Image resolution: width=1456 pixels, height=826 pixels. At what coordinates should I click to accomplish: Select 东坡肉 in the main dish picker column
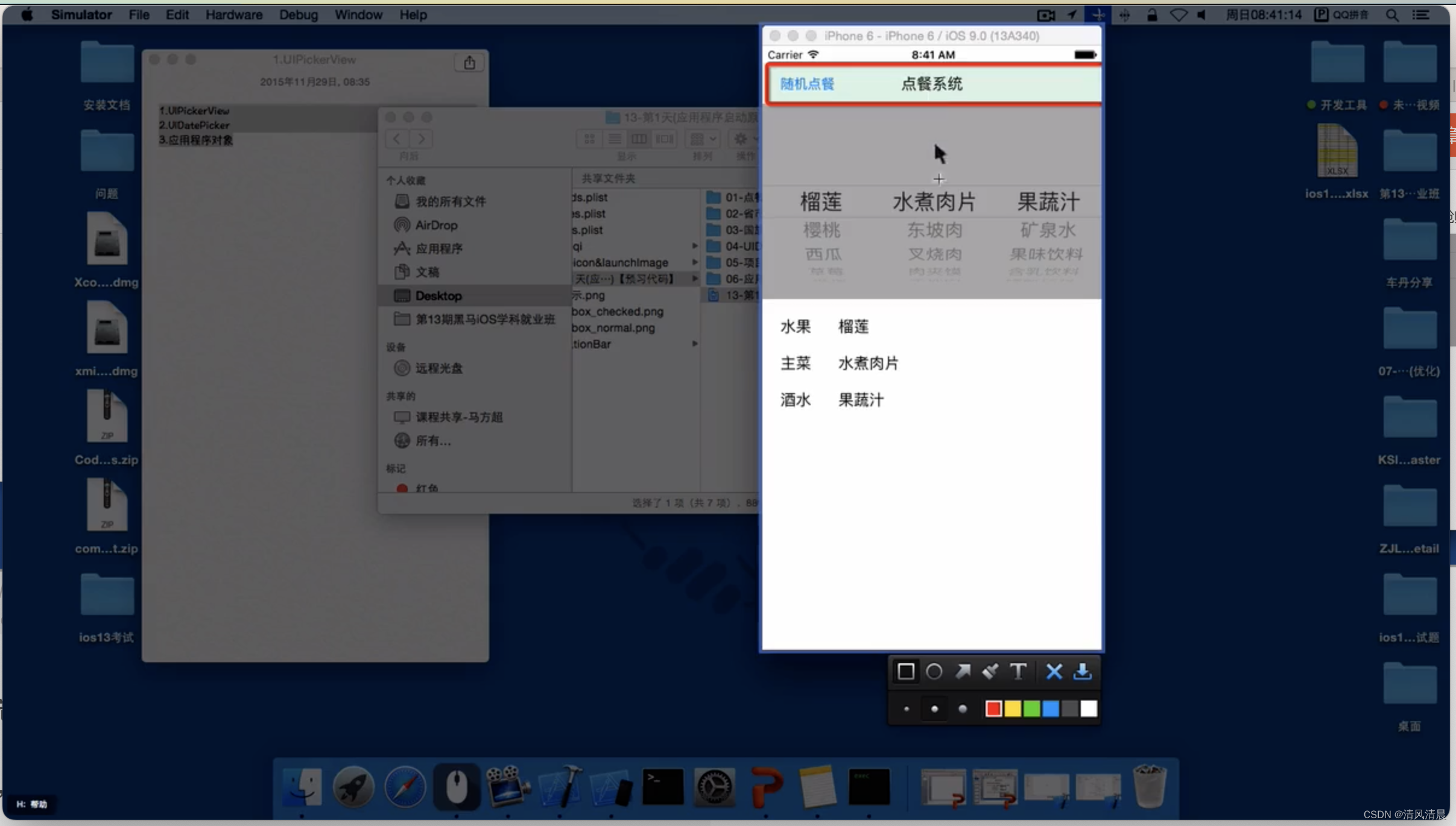coord(935,230)
